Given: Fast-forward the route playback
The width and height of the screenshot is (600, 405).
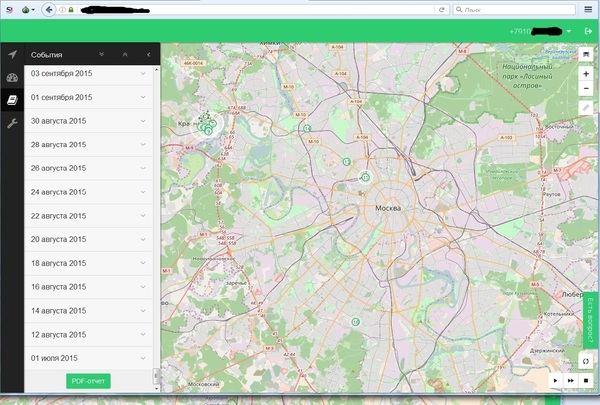Looking at the screenshot, I should (x=570, y=381).
